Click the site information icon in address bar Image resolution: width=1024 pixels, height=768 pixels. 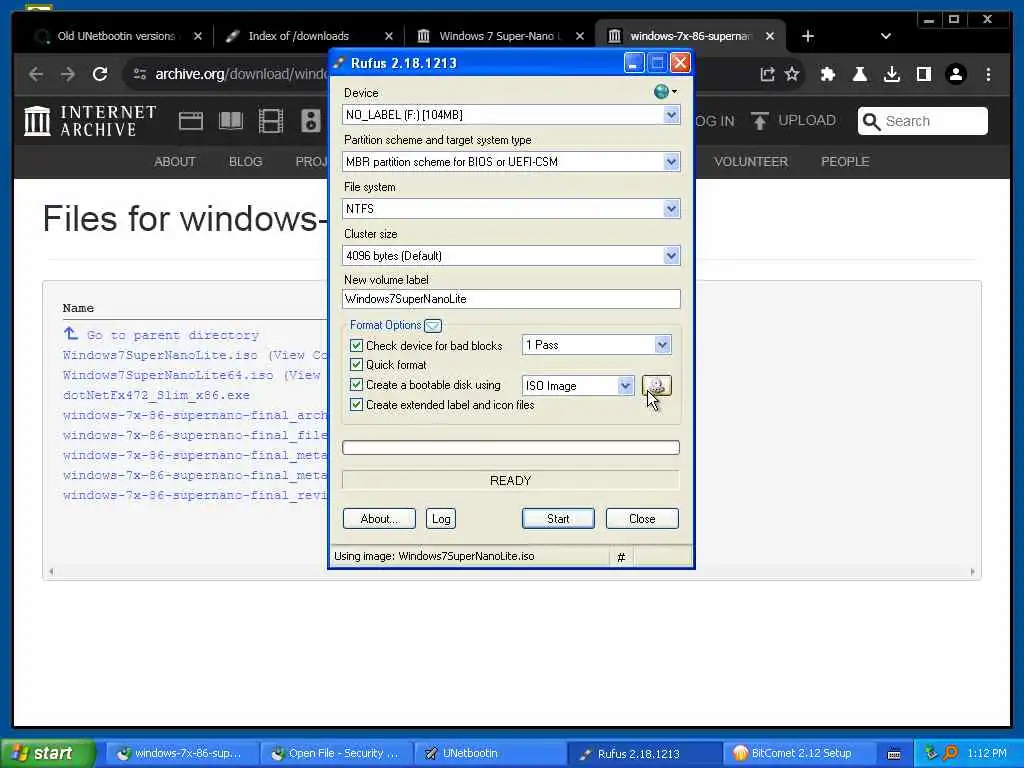click(140, 74)
